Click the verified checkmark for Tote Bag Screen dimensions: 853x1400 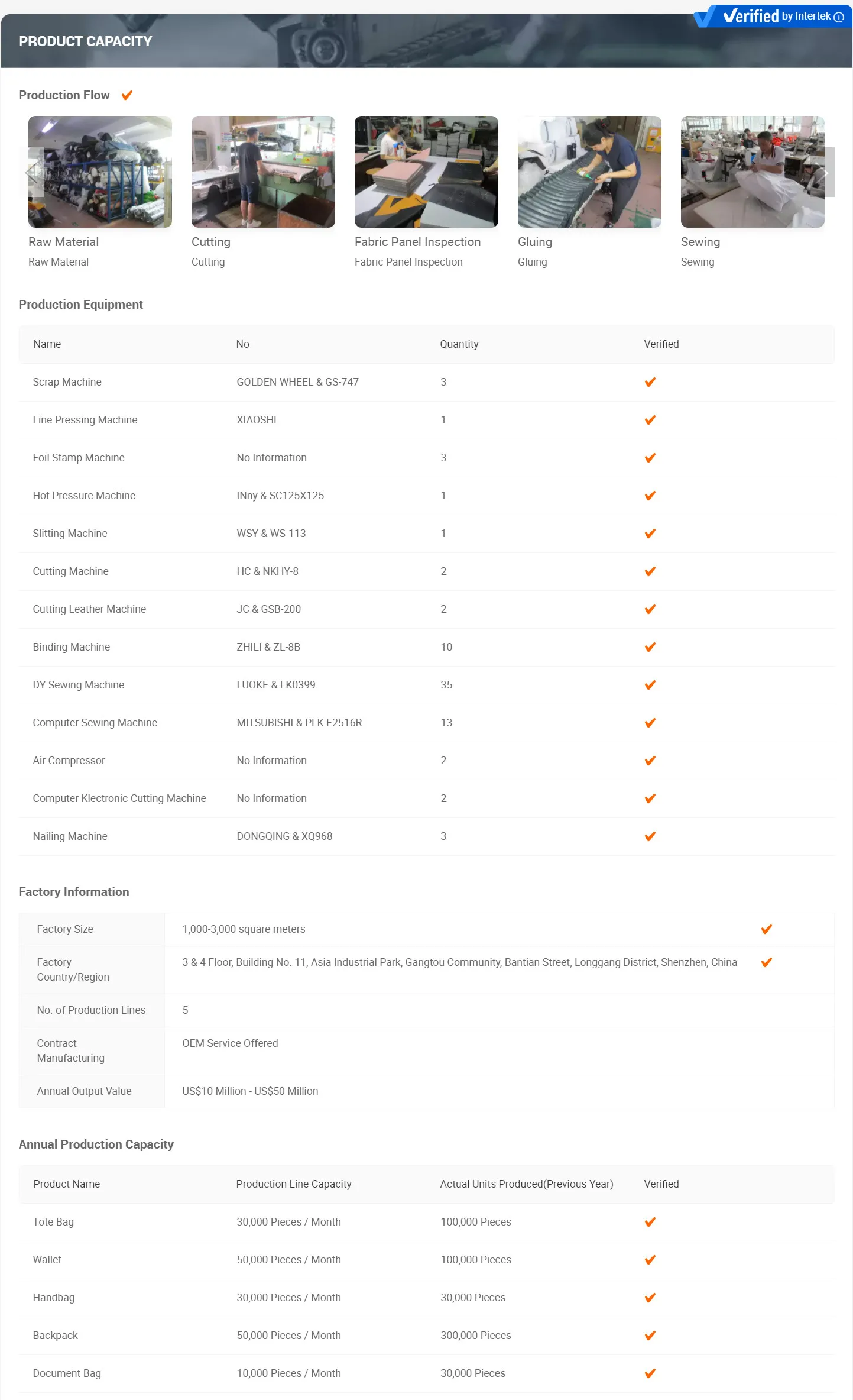(x=650, y=1222)
